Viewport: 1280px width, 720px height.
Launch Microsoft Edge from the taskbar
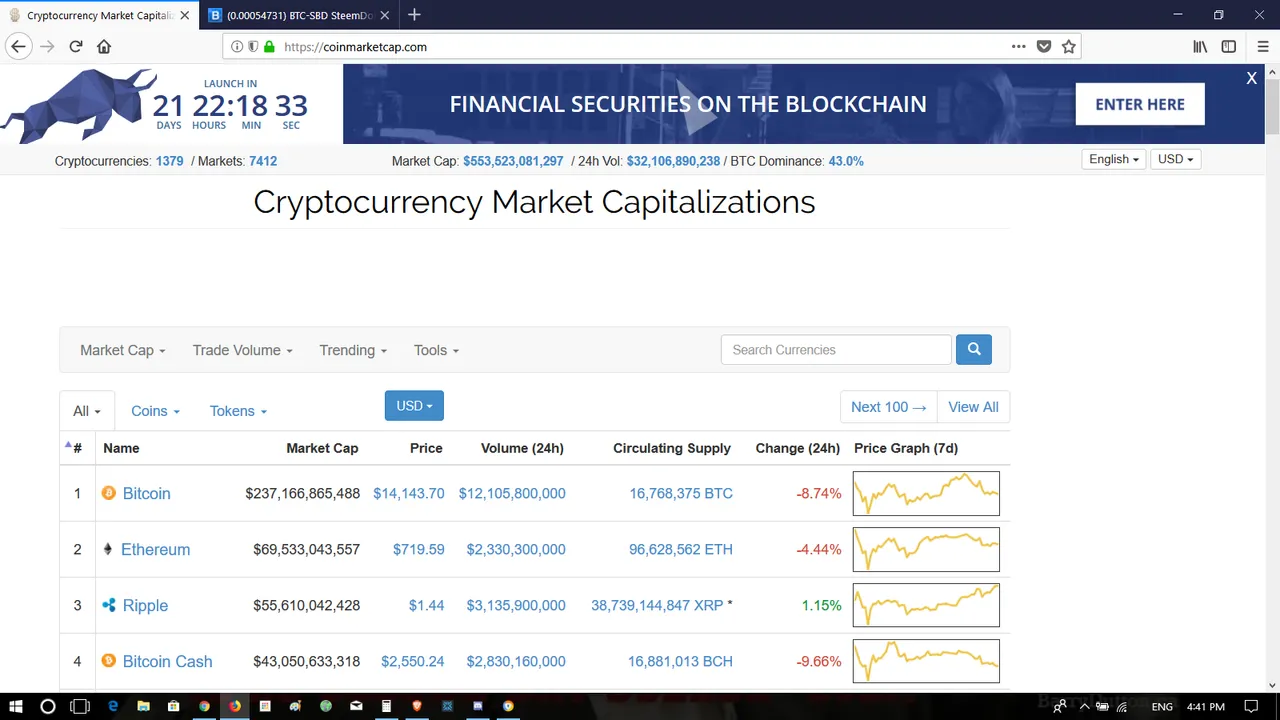(113, 706)
